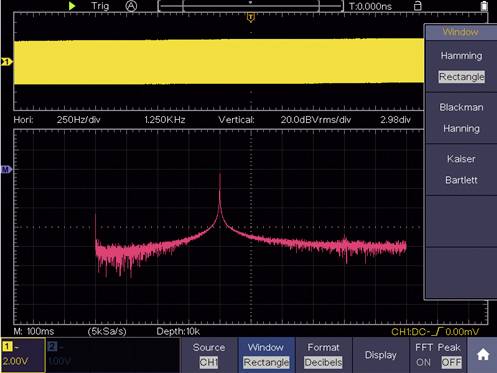Click the battery icon at top right
This screenshot has width=497, height=373.
tap(484, 6)
